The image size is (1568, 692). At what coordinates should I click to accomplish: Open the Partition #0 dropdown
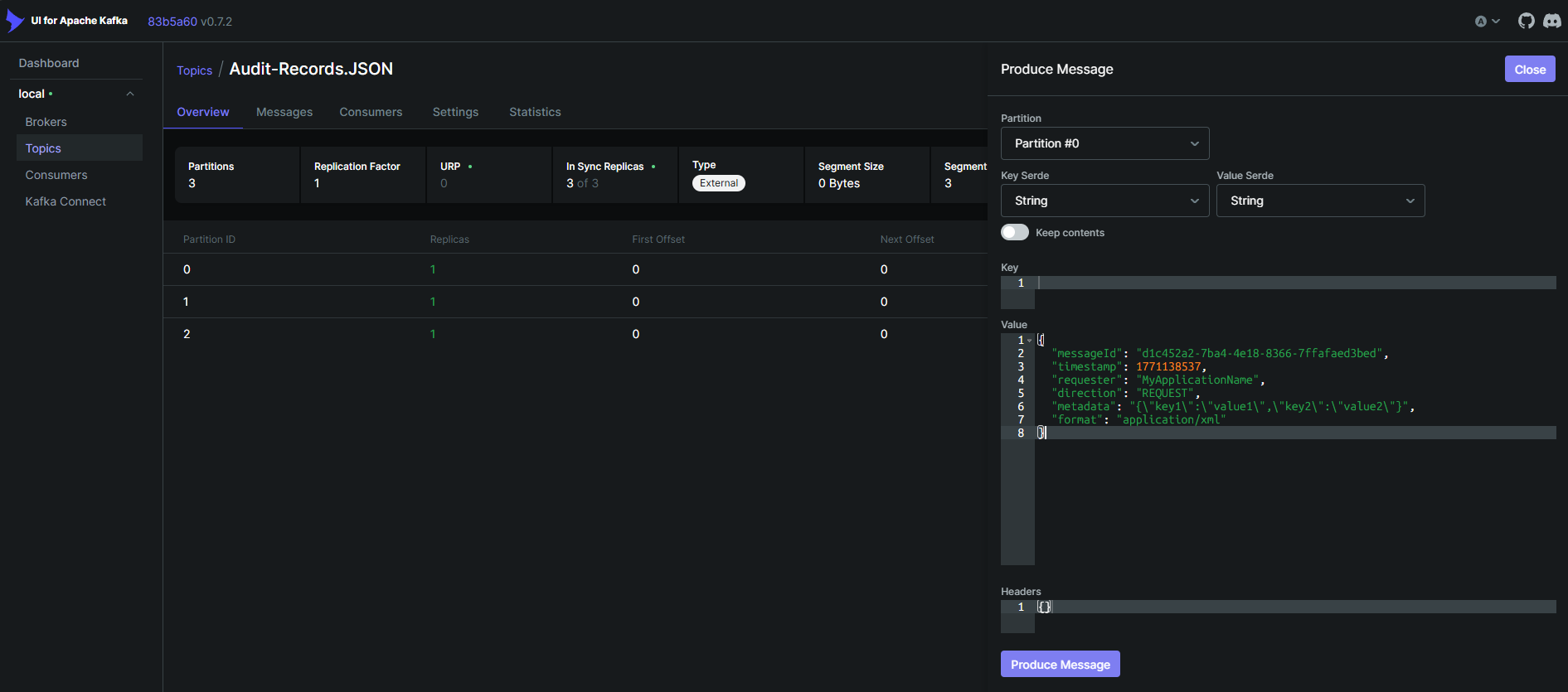(x=1104, y=143)
